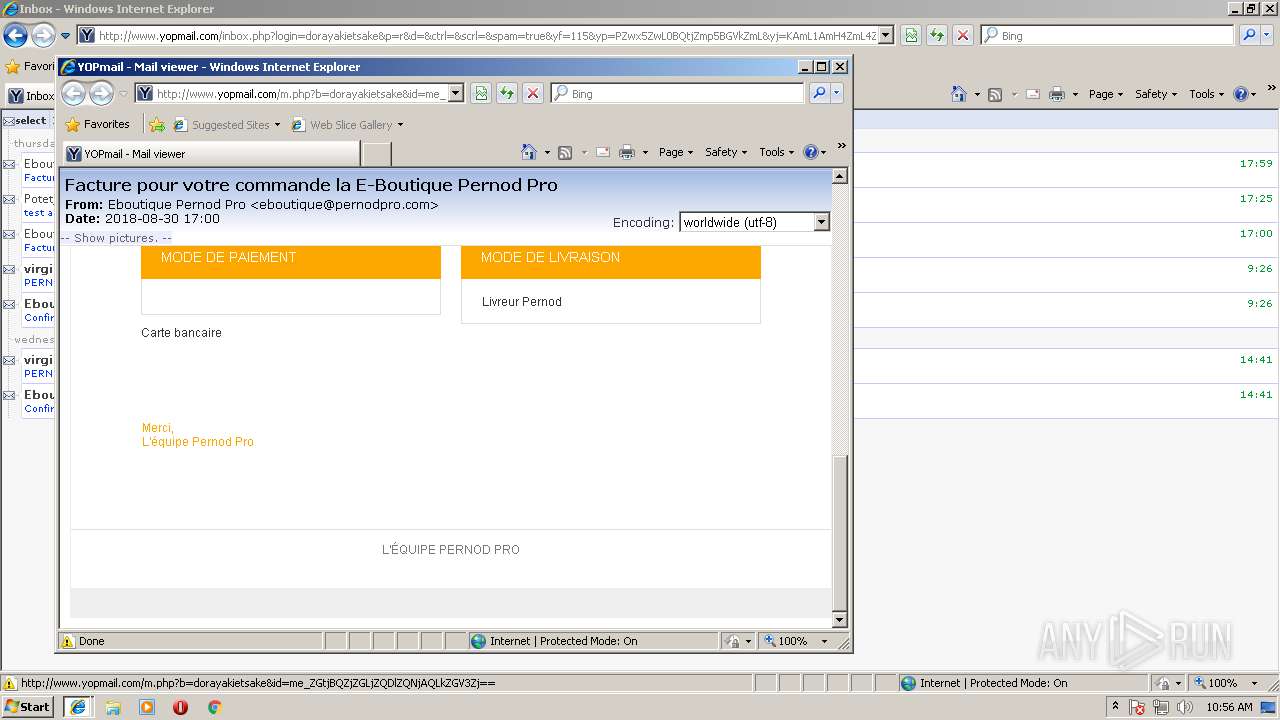Screen dimensions: 1280x720
Task: Click search magnifier button in Inbox window
Action: tap(1249, 35)
